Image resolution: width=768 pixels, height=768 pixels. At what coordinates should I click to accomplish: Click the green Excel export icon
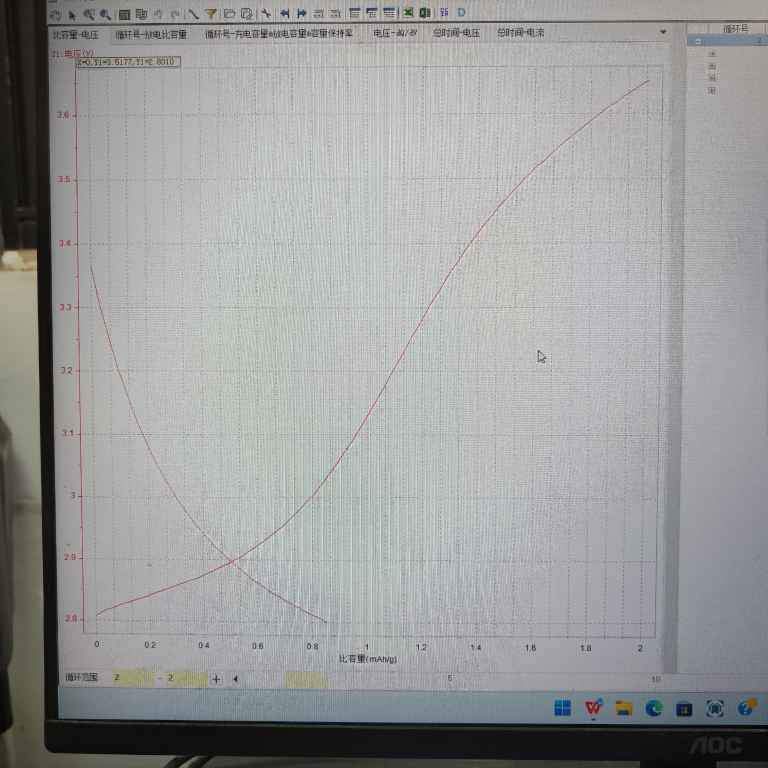[x=408, y=12]
